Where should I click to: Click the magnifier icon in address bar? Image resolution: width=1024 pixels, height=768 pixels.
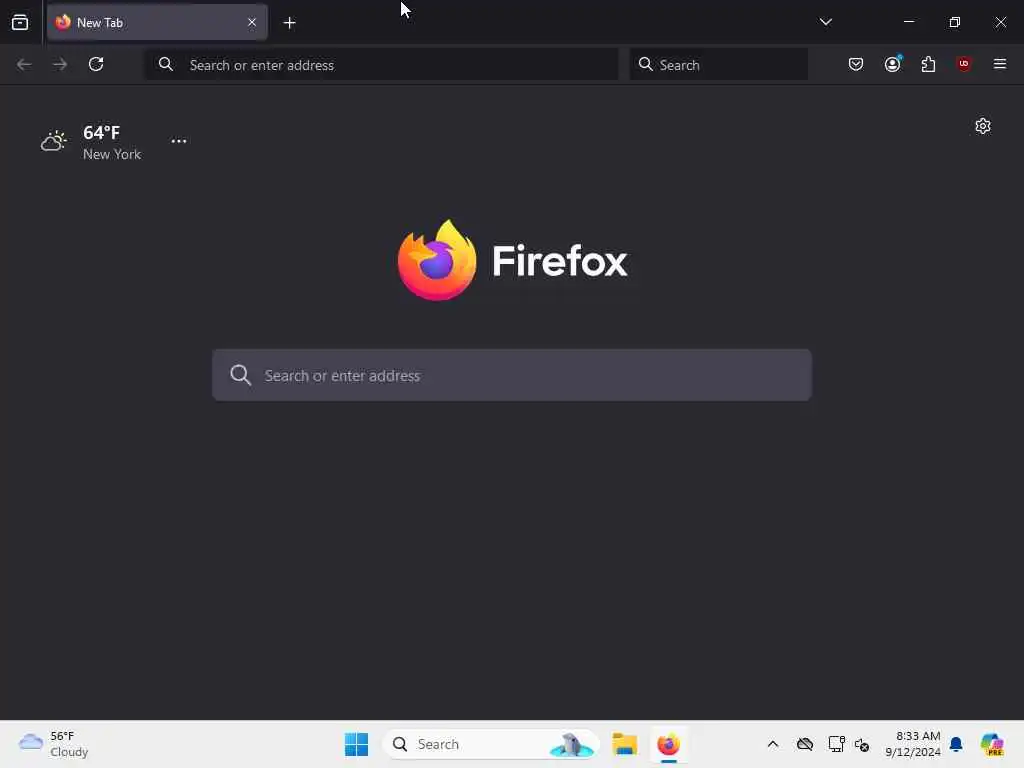click(x=166, y=64)
